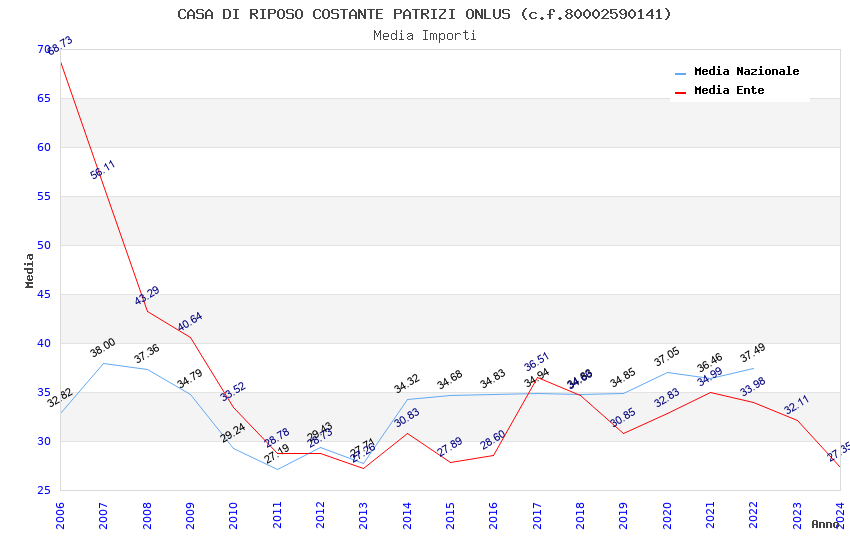Select the 2017 year label

(x=537, y=515)
